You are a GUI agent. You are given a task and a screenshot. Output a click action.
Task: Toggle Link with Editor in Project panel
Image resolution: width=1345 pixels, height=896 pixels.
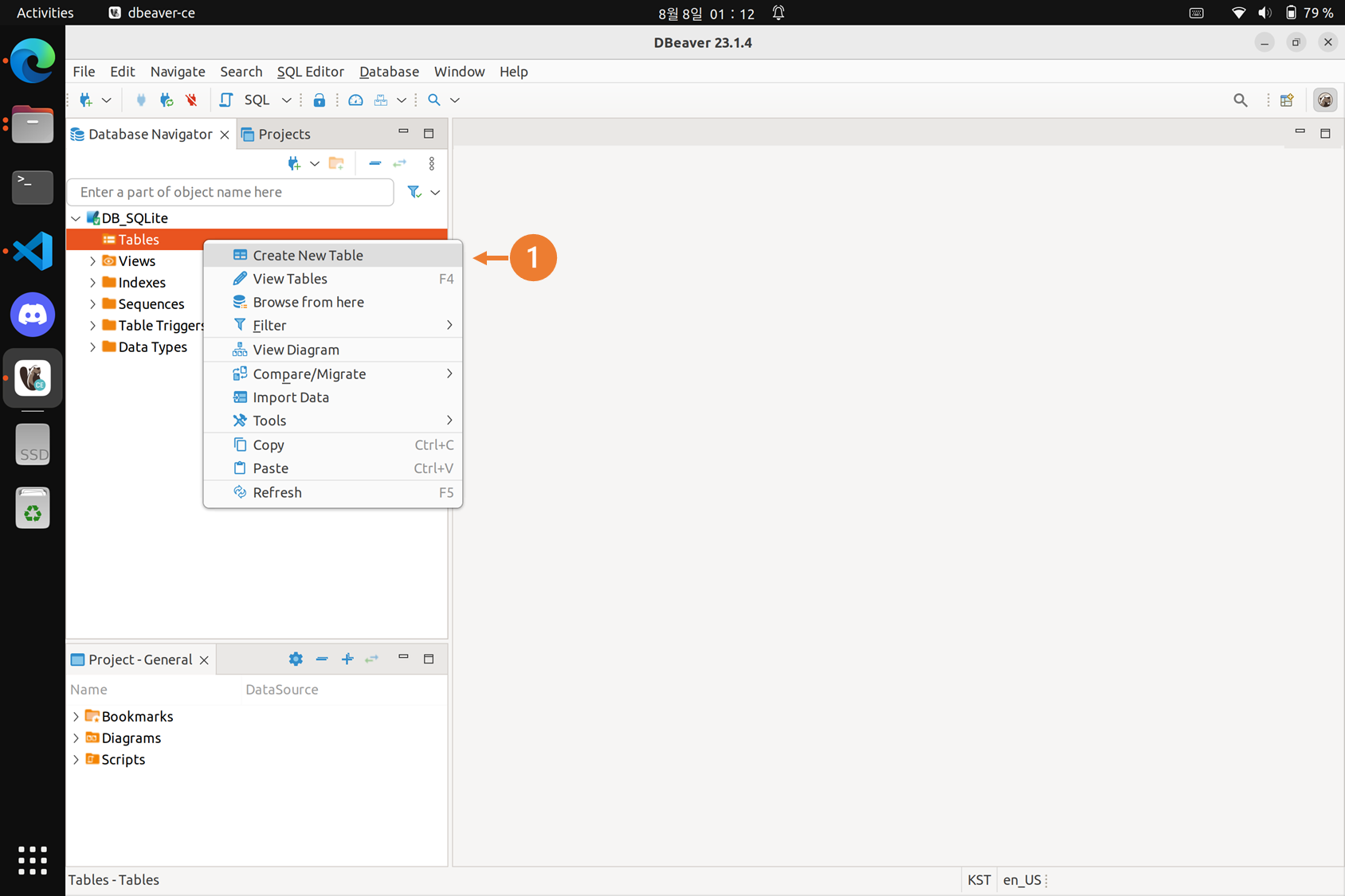372,659
